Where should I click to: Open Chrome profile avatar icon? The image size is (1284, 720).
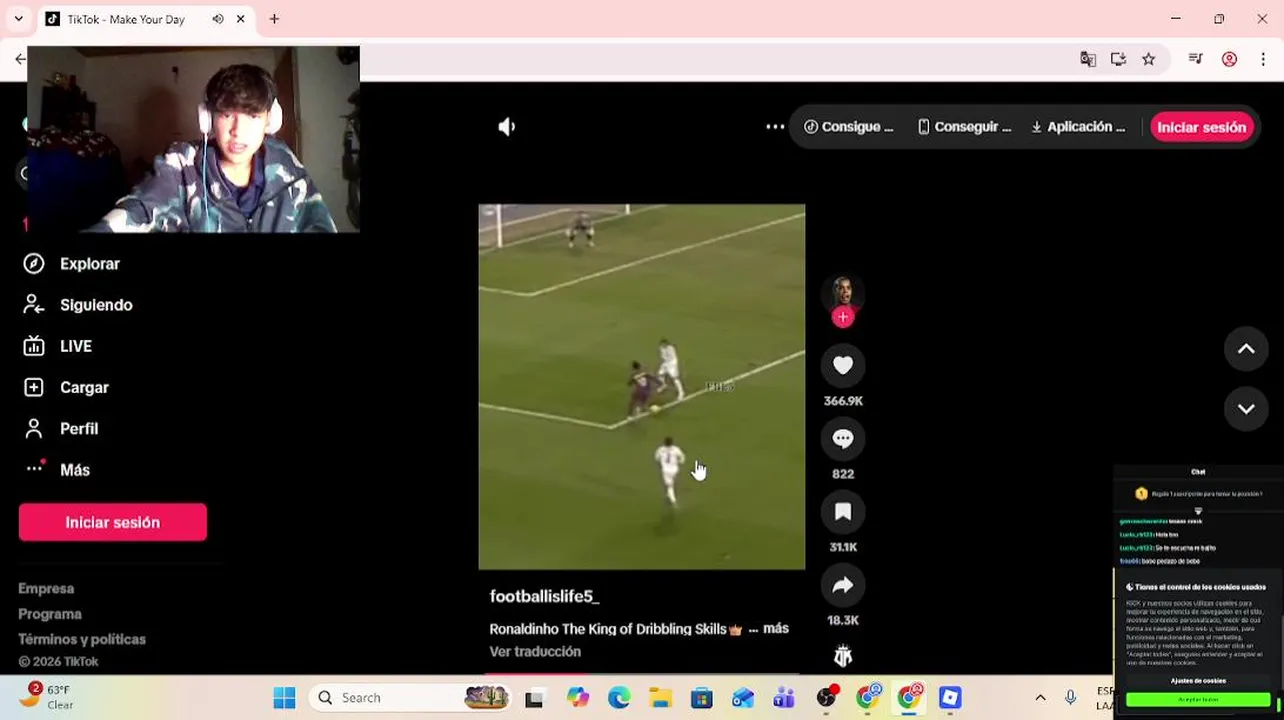tap(1230, 59)
